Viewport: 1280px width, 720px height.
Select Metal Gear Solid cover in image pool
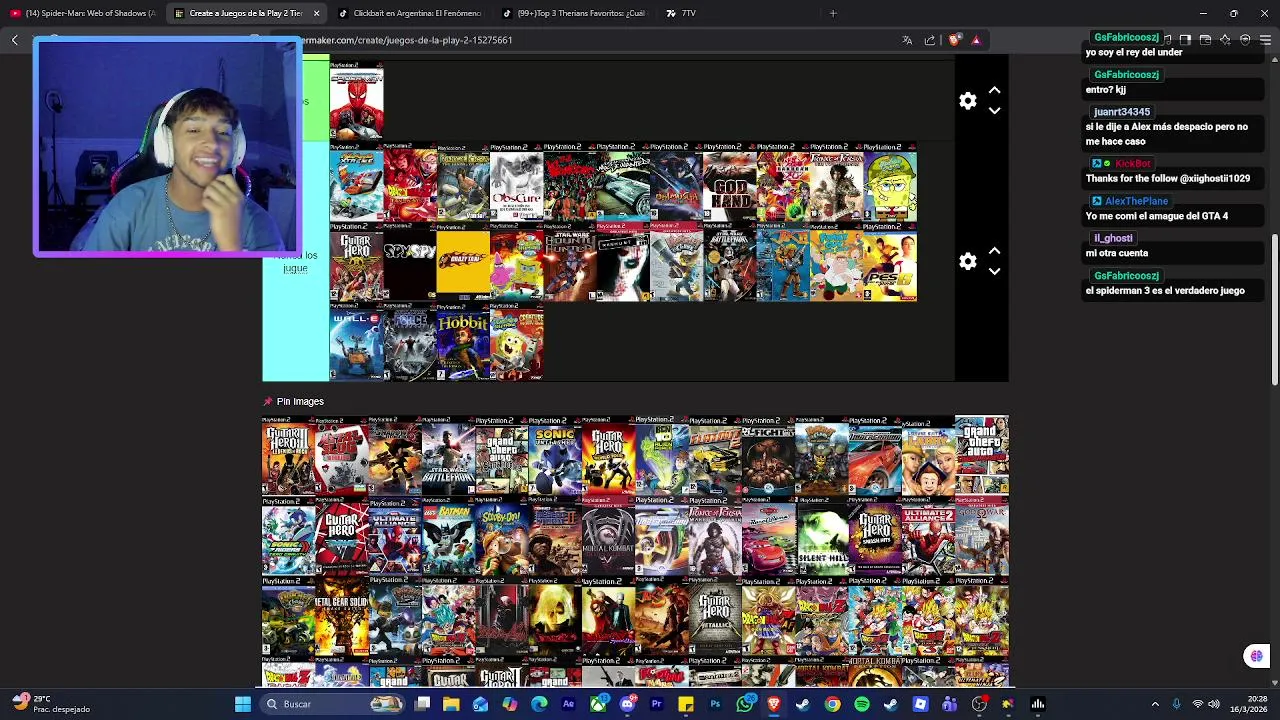[342, 617]
